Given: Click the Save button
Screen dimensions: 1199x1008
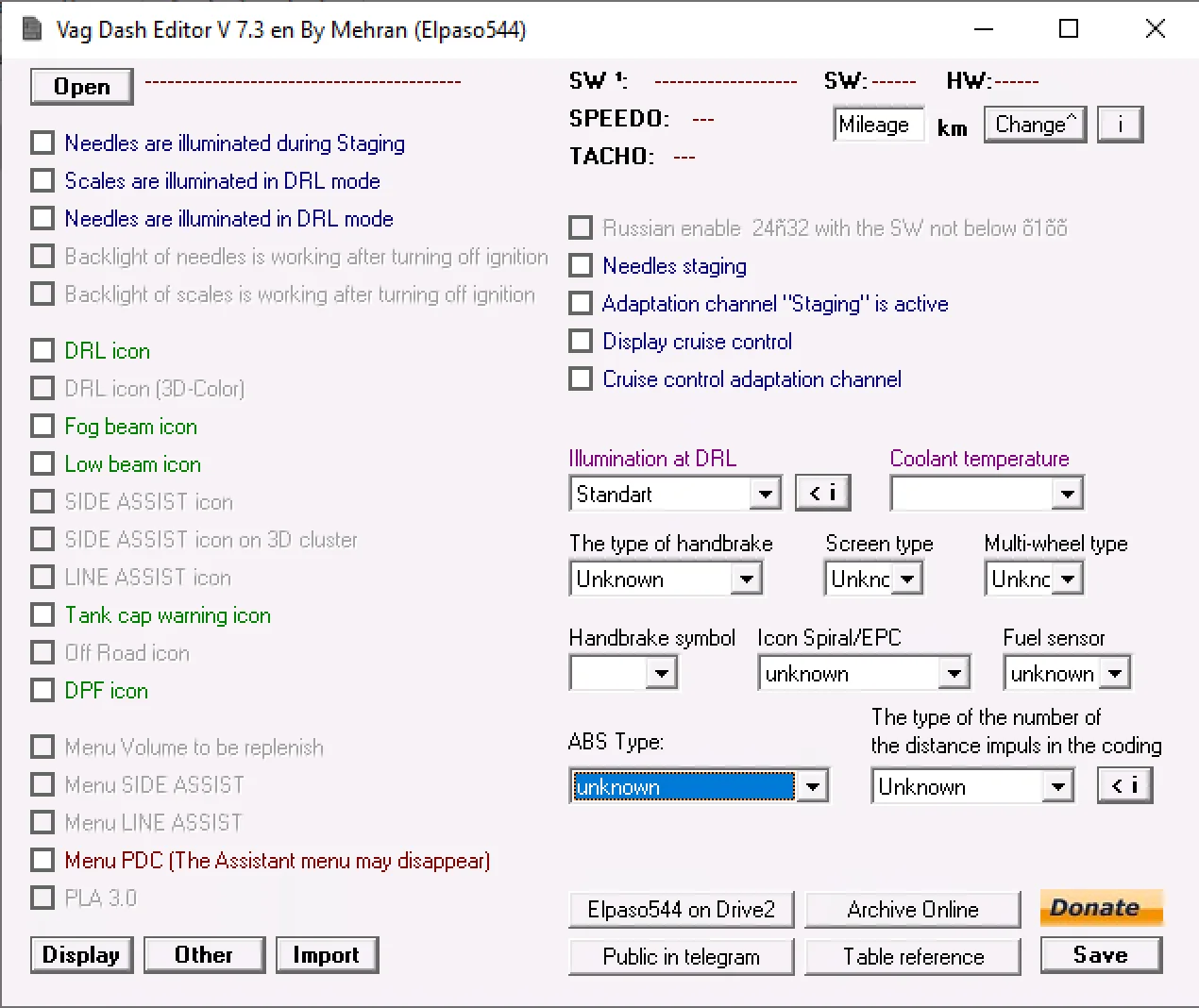Looking at the screenshot, I should coord(1101,955).
